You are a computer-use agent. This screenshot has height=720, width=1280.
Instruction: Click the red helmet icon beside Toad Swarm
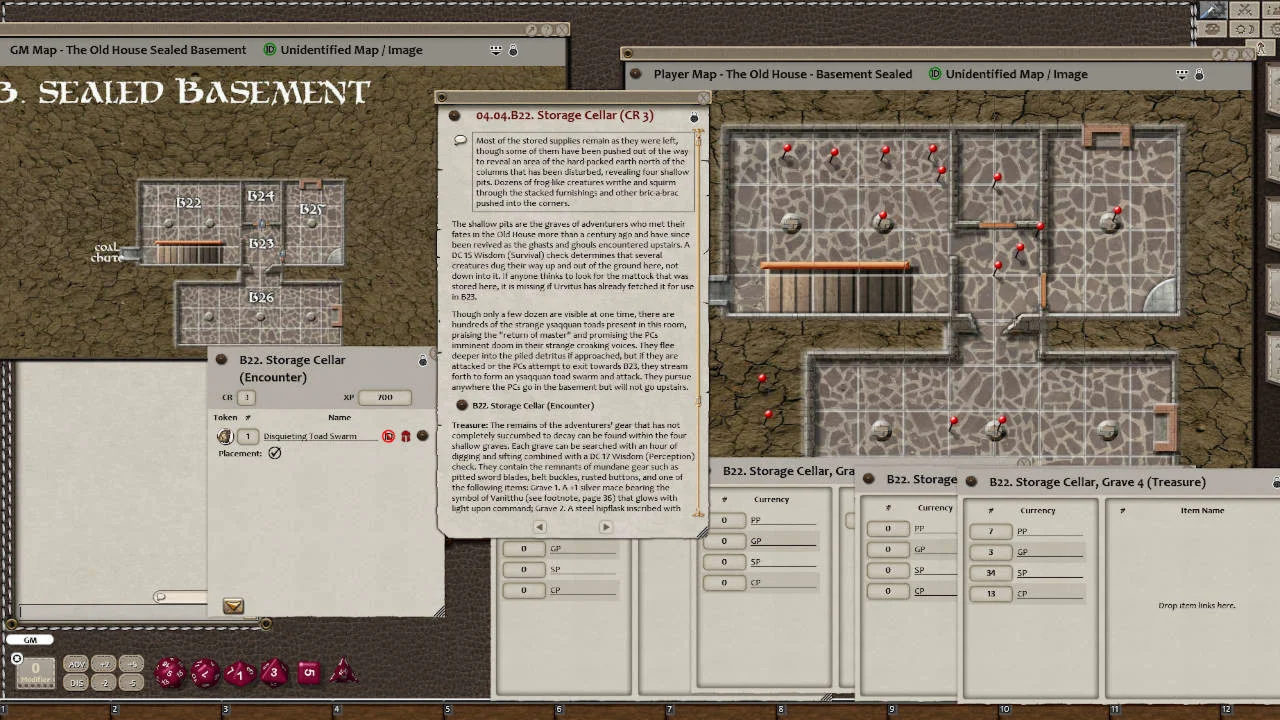pos(405,436)
